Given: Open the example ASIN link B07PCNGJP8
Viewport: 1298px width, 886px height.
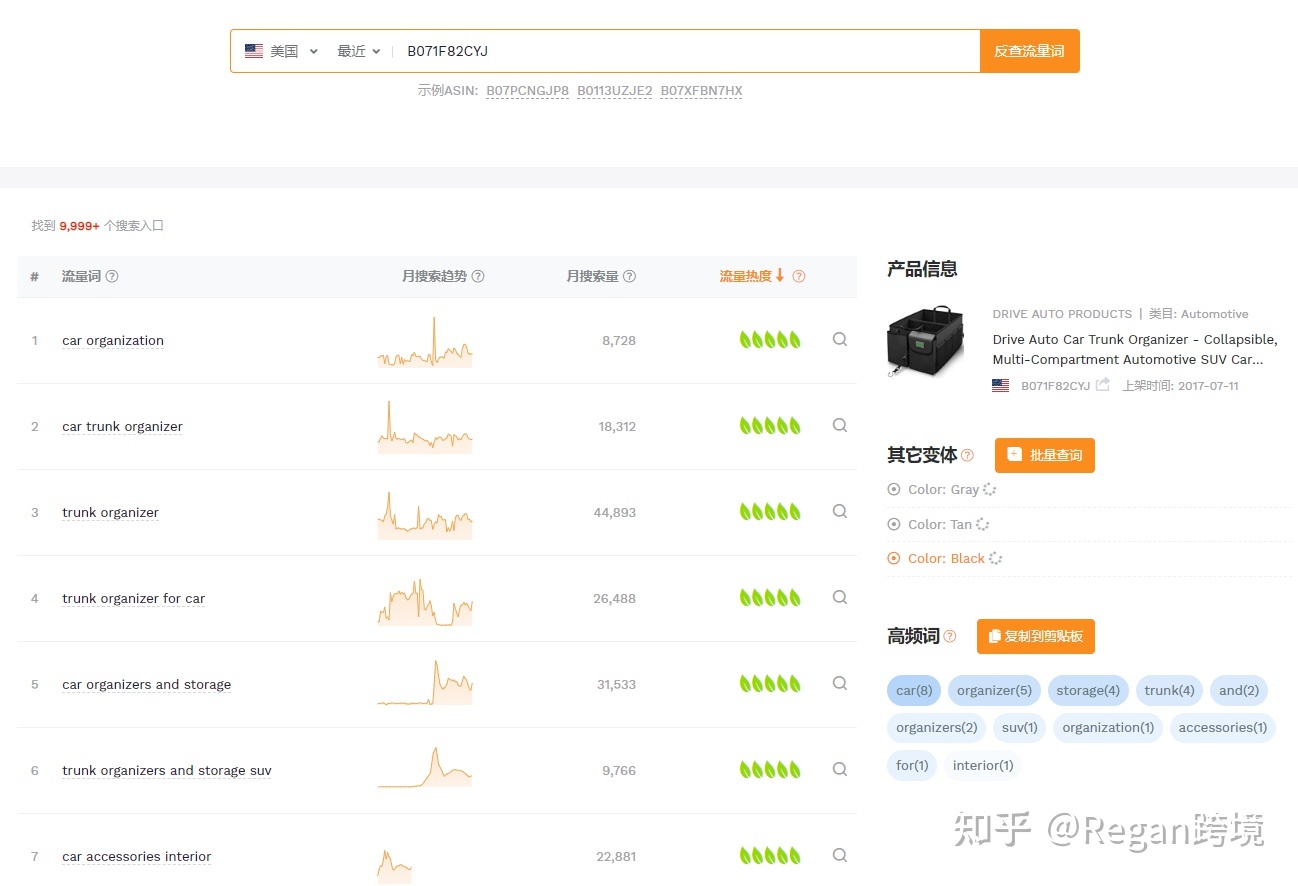Looking at the screenshot, I should (527, 90).
